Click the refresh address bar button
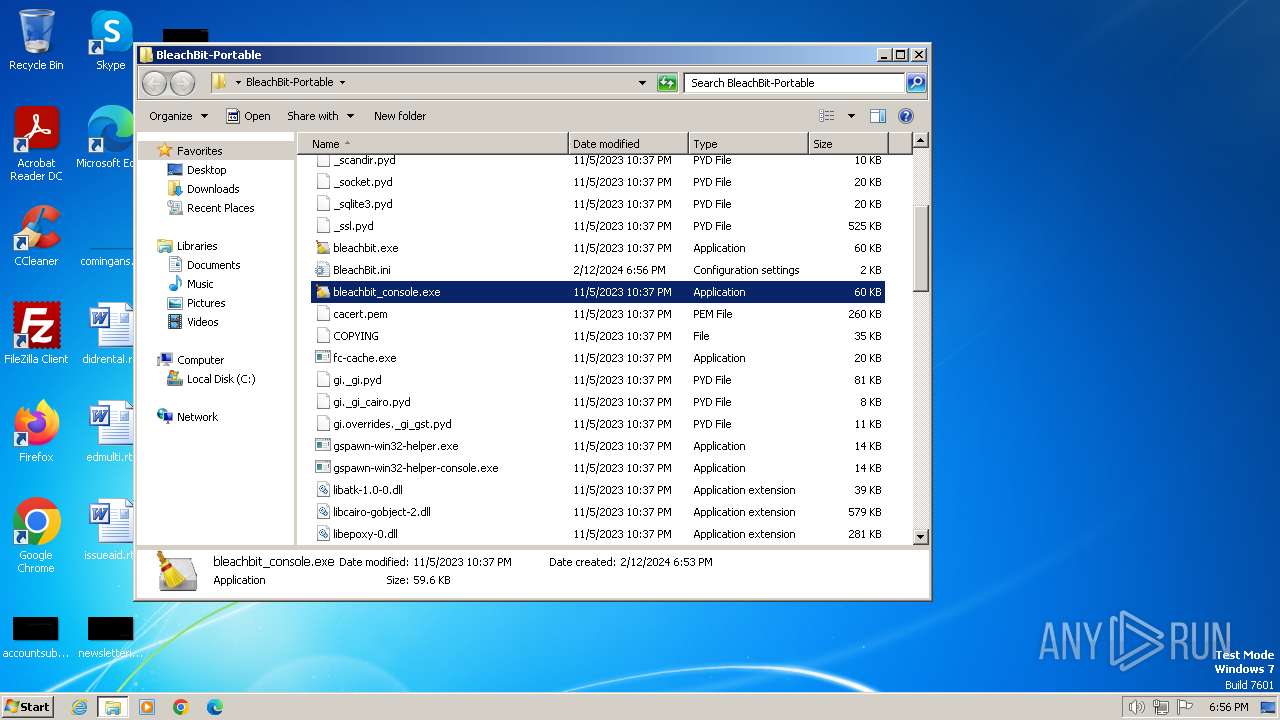Image resolution: width=1280 pixels, height=720 pixels. tap(667, 83)
